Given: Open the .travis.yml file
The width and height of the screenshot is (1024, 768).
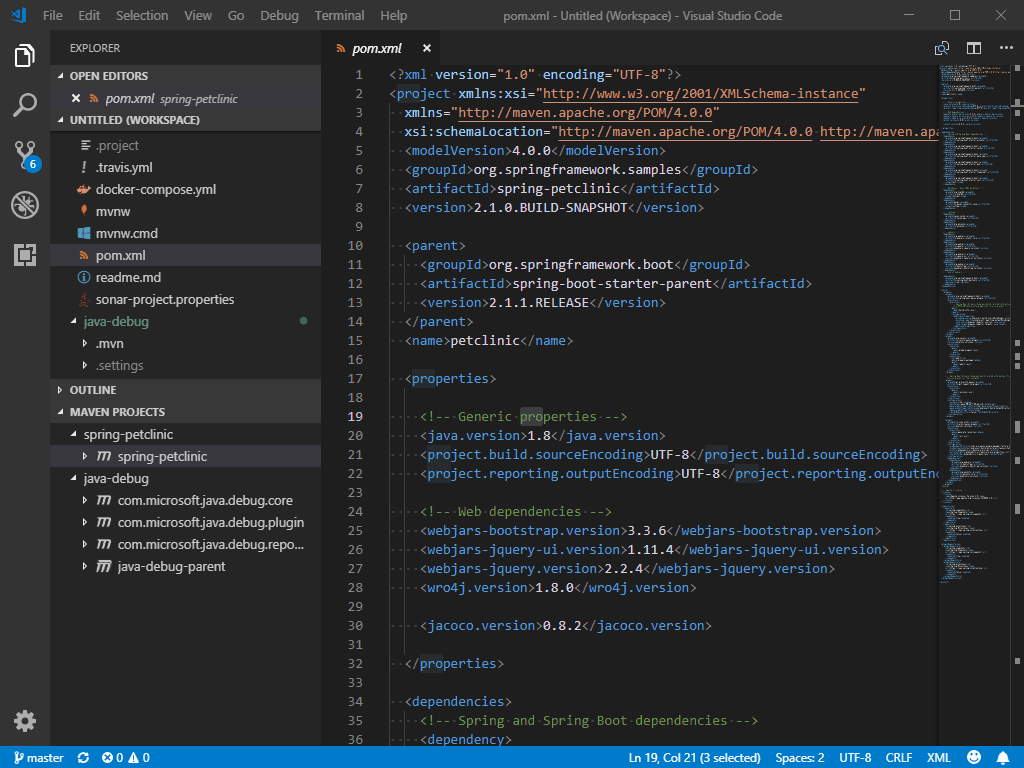Looking at the screenshot, I should (185, 168).
